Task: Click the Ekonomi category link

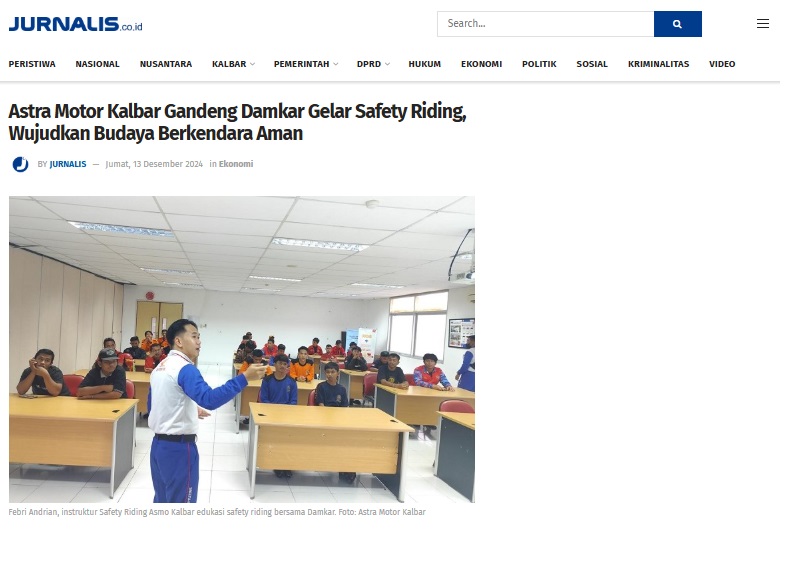Action: click(236, 164)
